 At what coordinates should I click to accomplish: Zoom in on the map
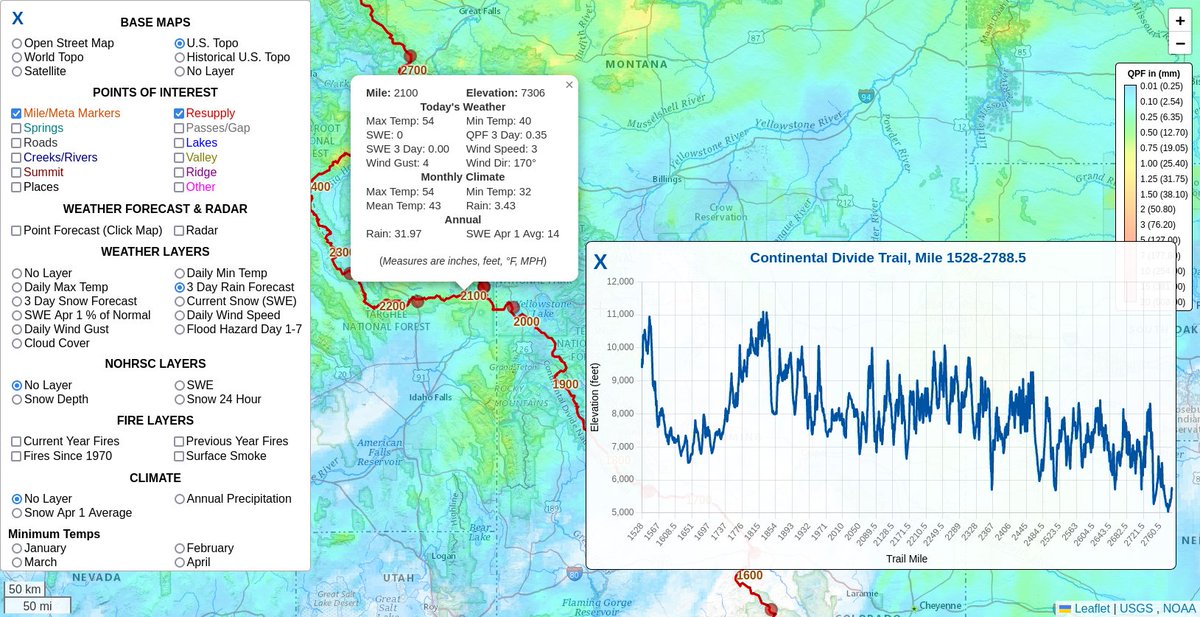click(x=1180, y=20)
